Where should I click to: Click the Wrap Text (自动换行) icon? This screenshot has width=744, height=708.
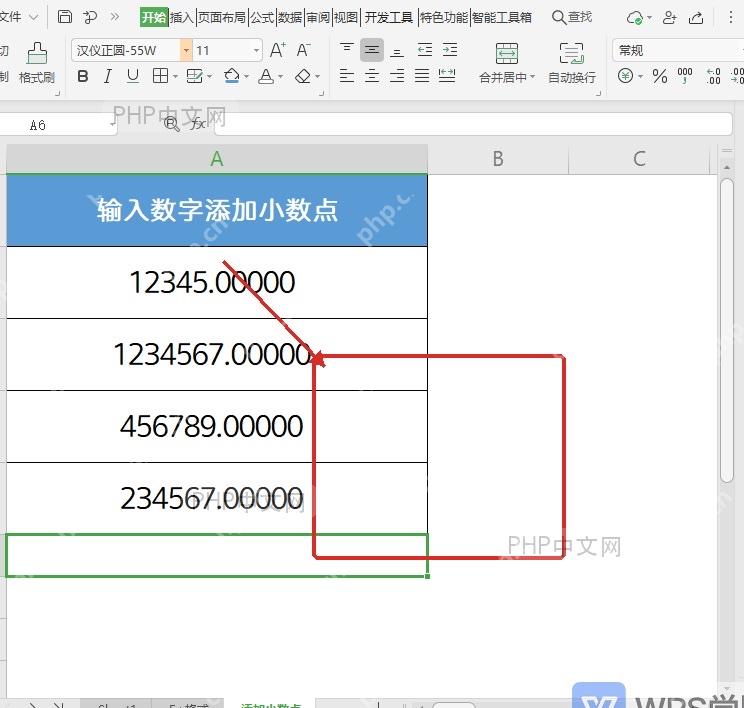[x=571, y=53]
